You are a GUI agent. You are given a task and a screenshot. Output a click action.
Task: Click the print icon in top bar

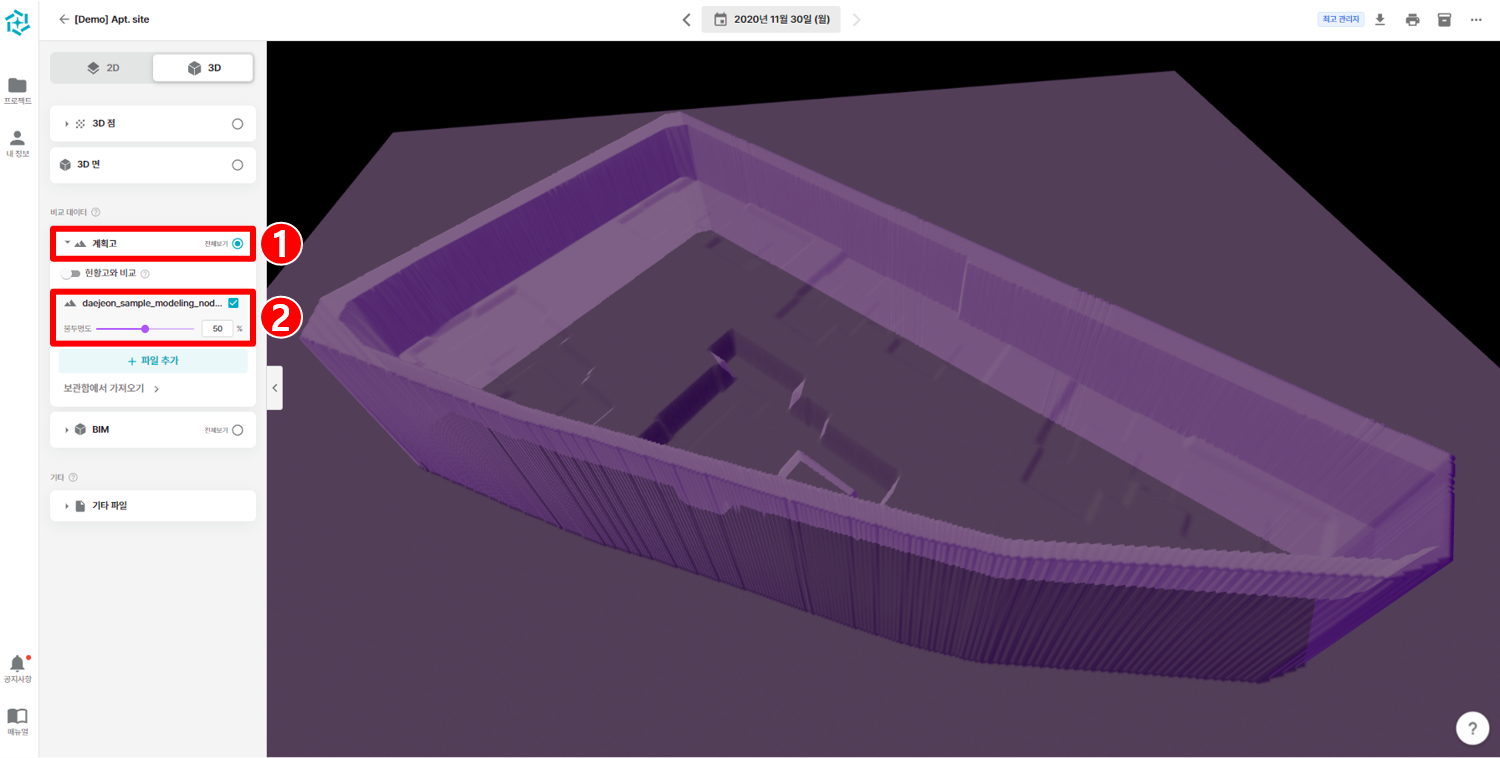1412,20
